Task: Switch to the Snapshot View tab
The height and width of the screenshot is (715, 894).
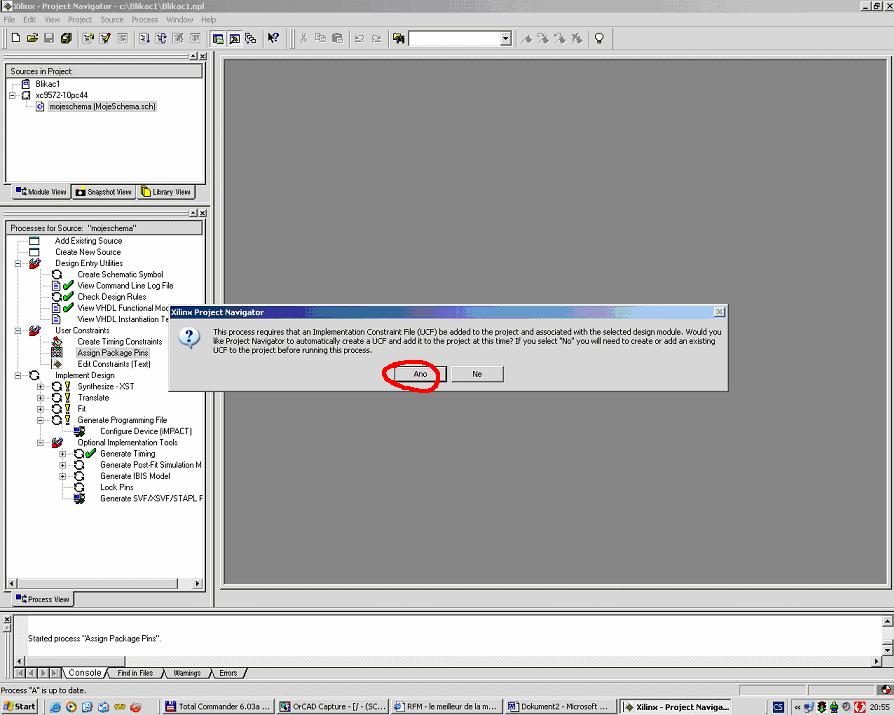Action: [x=104, y=192]
